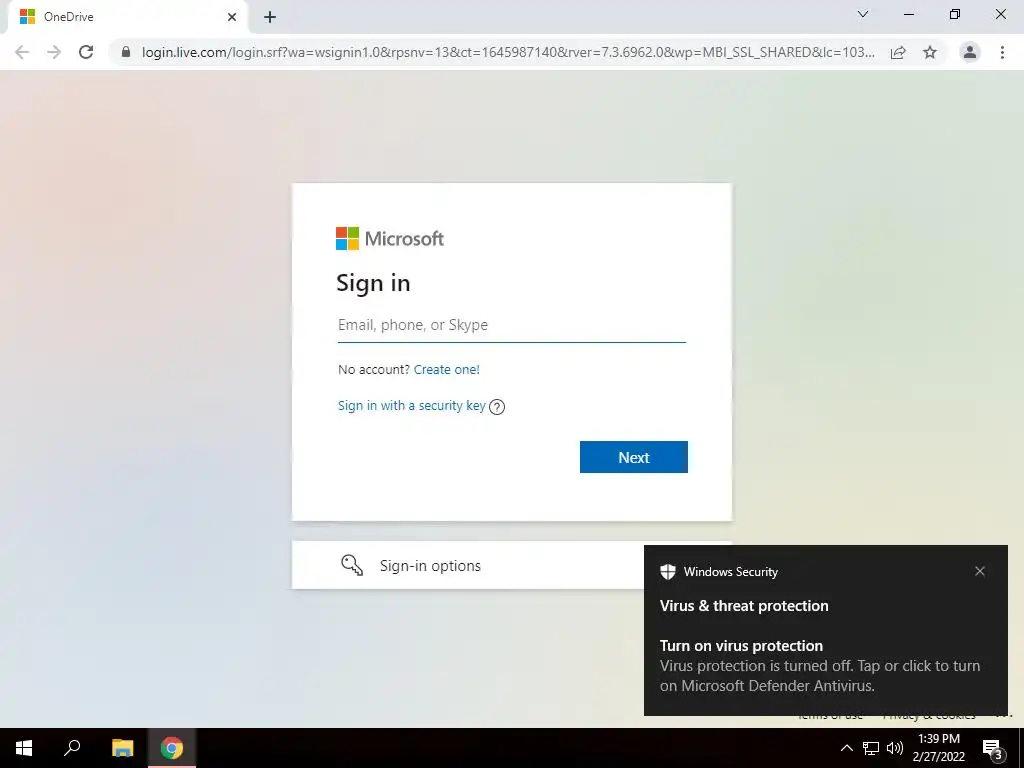Click the Next button
This screenshot has height=768, width=1024.
click(x=633, y=457)
